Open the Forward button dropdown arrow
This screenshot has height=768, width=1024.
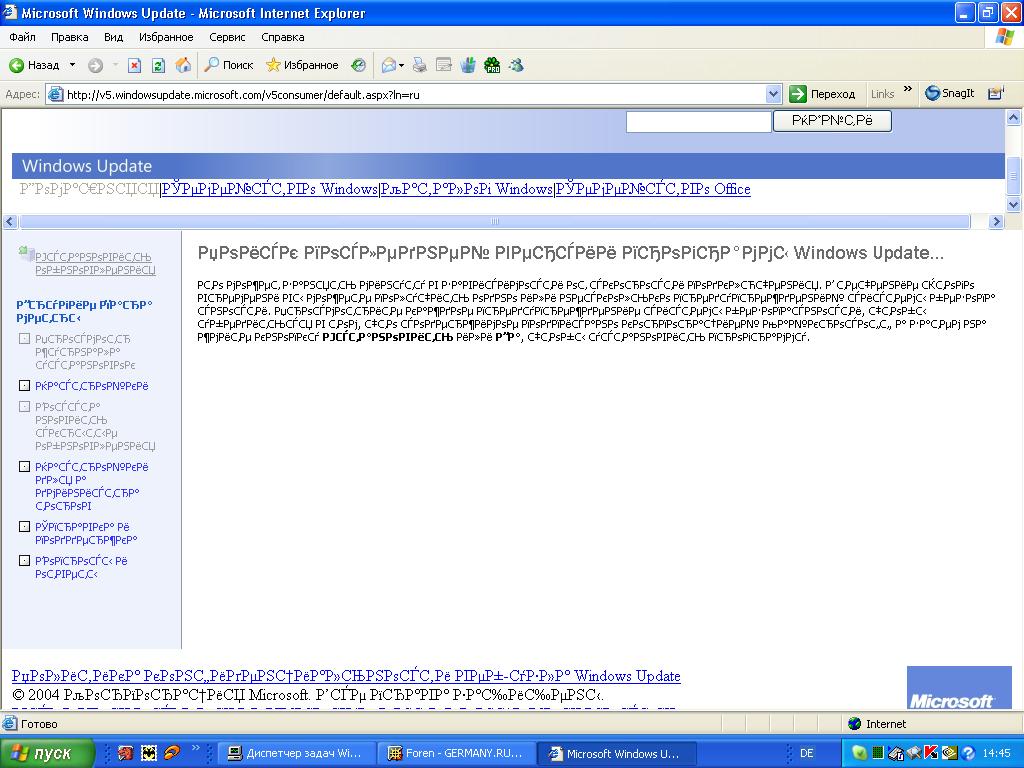click(x=115, y=65)
